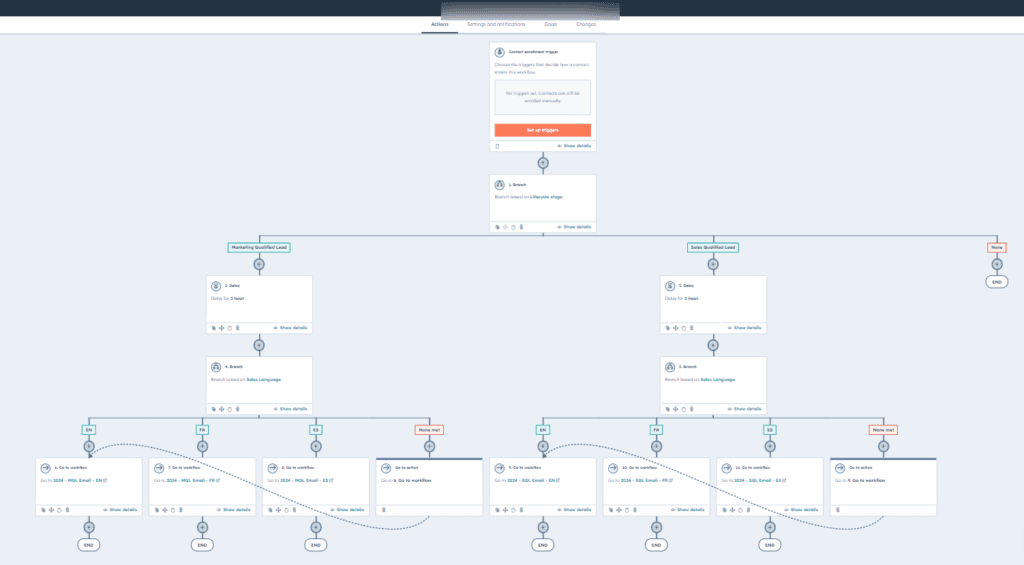Click the orange Set up triggers button
Screen dimensions: 1024x565
[x=543, y=130]
